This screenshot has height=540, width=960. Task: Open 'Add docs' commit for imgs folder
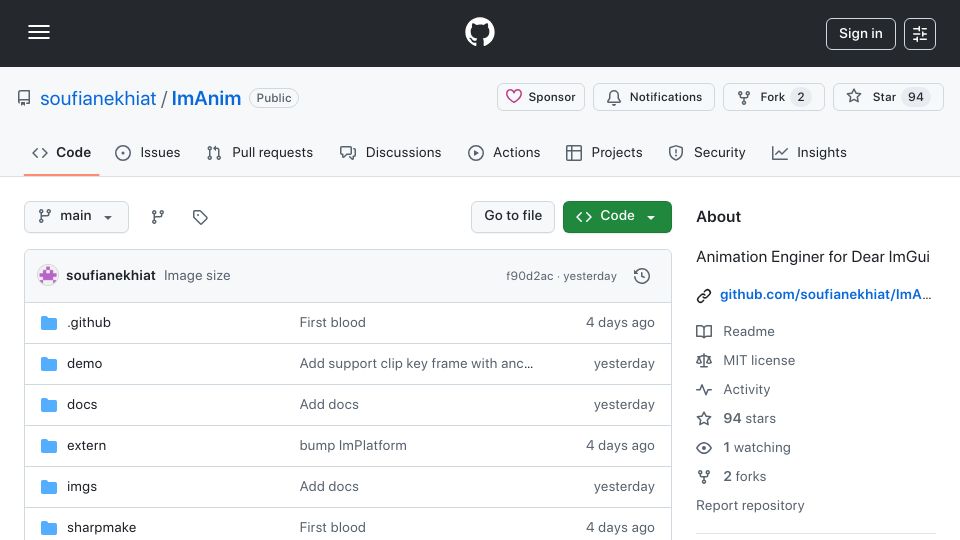coord(329,487)
